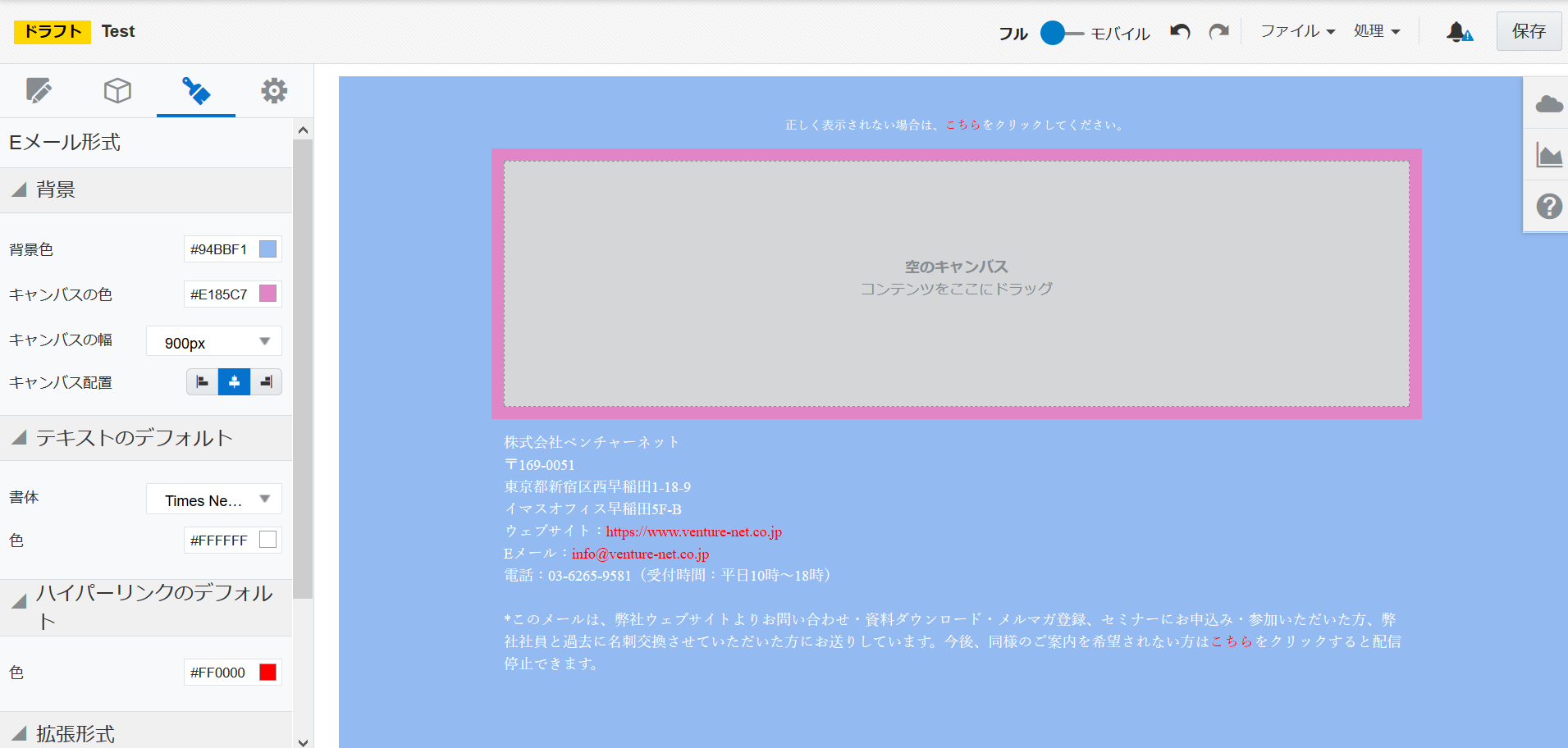Click the Eメール形式 panel heading
The width and height of the screenshot is (1568, 748).
(65, 143)
